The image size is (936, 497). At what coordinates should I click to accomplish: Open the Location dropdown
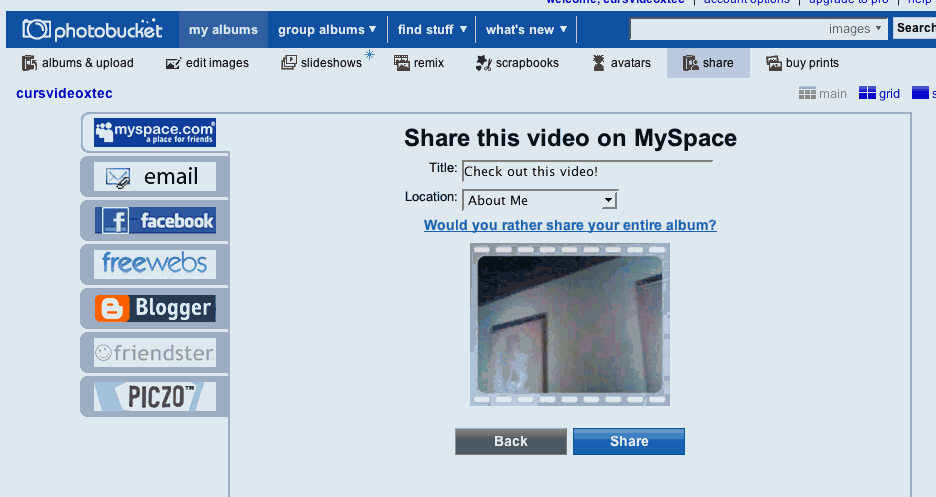tap(540, 200)
